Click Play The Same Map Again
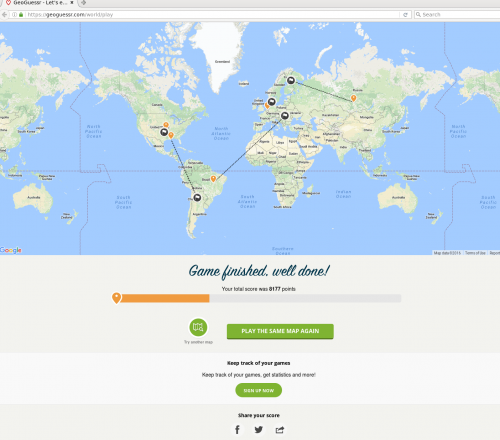The width and height of the screenshot is (500, 440). point(280,331)
